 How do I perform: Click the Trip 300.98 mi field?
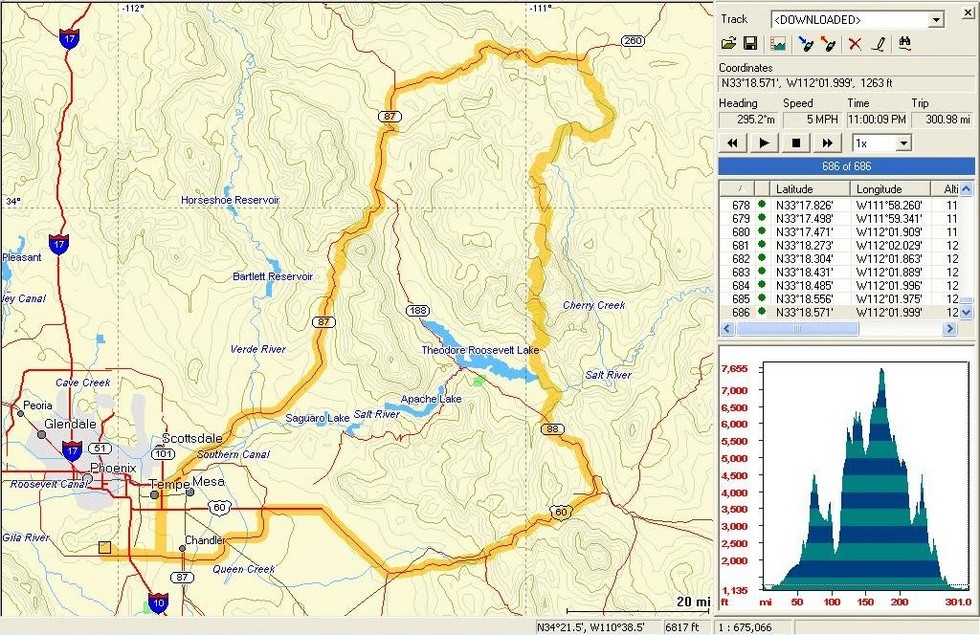942,119
